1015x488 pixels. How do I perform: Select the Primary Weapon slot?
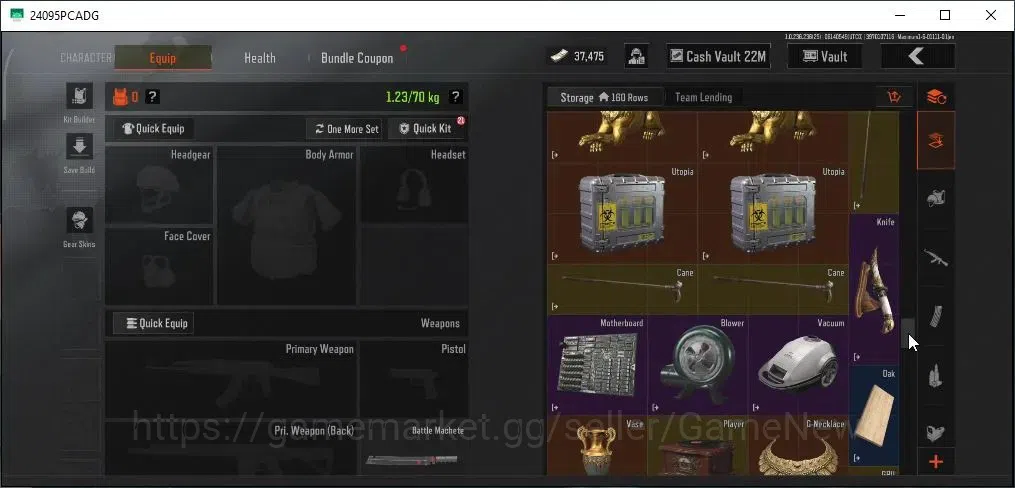point(231,379)
